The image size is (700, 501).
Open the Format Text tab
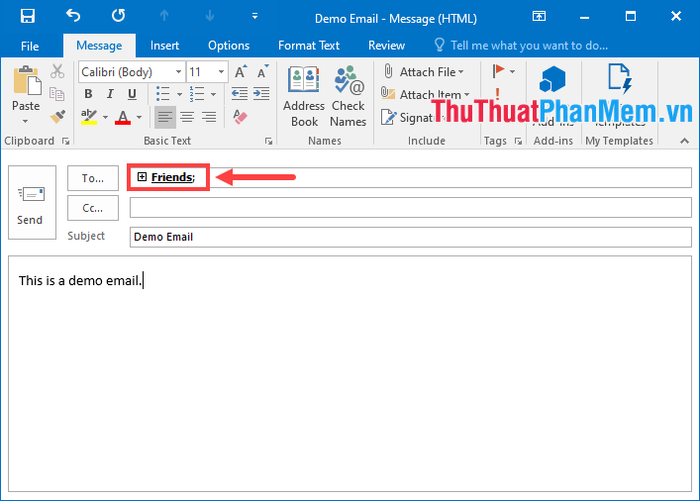click(x=308, y=45)
